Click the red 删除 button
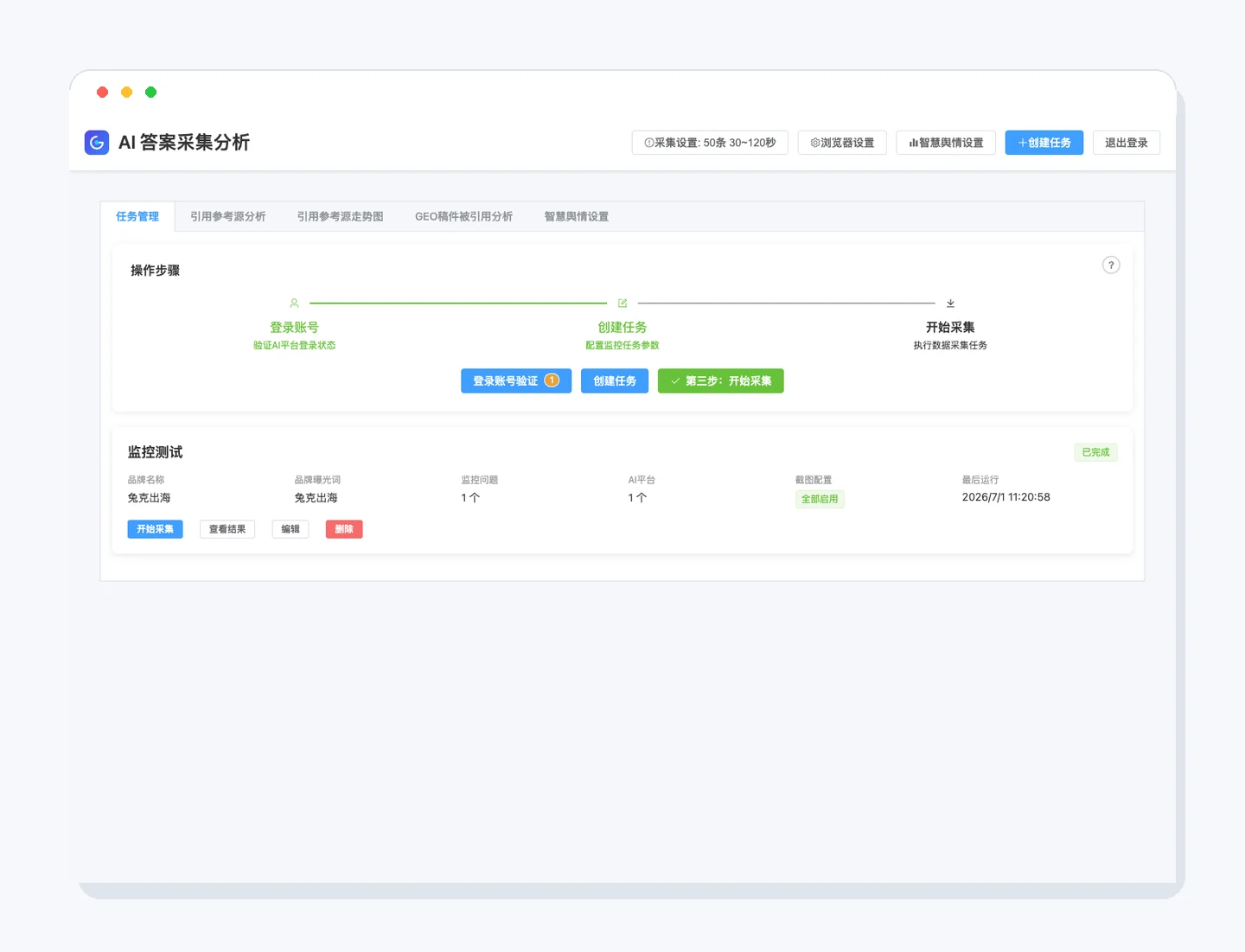 point(344,529)
